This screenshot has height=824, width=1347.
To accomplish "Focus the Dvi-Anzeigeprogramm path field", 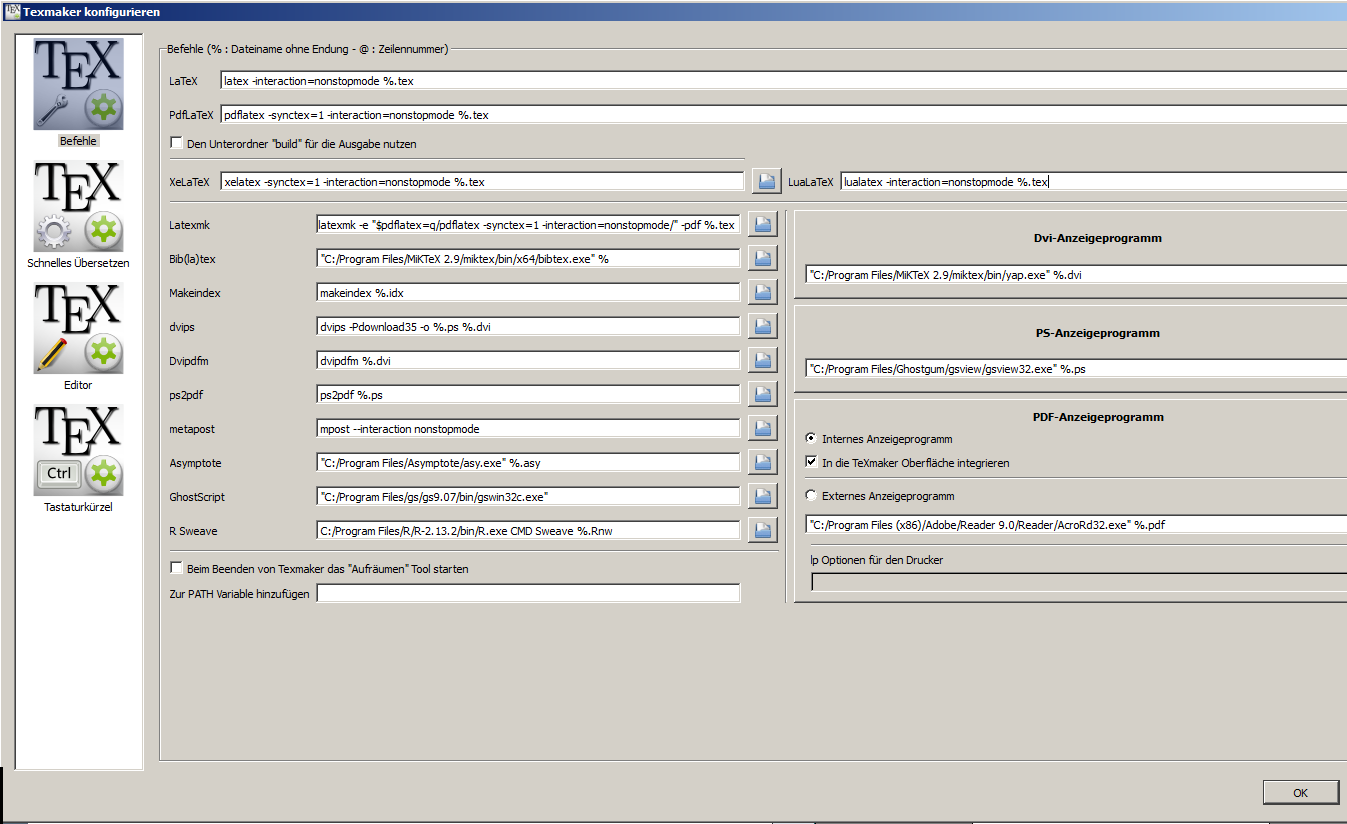I will 1075,275.
